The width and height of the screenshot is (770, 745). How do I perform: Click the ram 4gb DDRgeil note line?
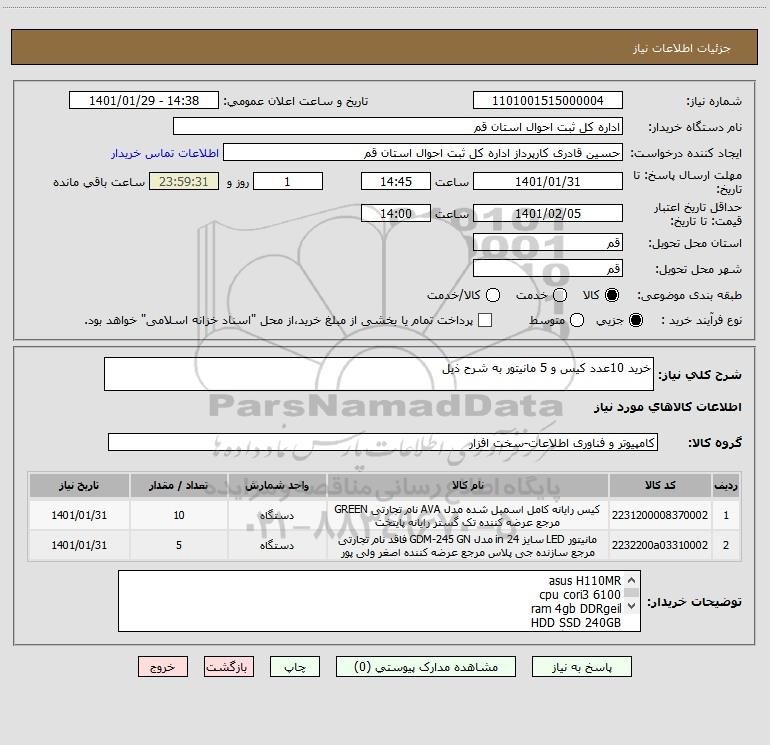[576, 609]
